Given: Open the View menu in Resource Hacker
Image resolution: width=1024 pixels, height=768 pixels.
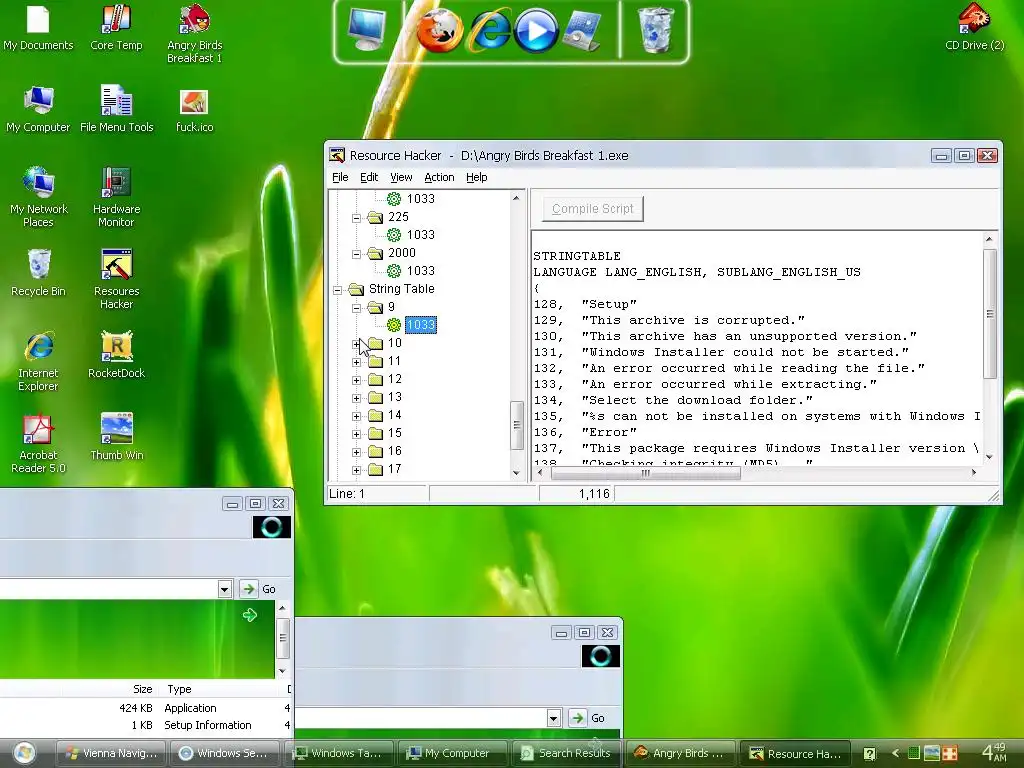Looking at the screenshot, I should click(401, 177).
